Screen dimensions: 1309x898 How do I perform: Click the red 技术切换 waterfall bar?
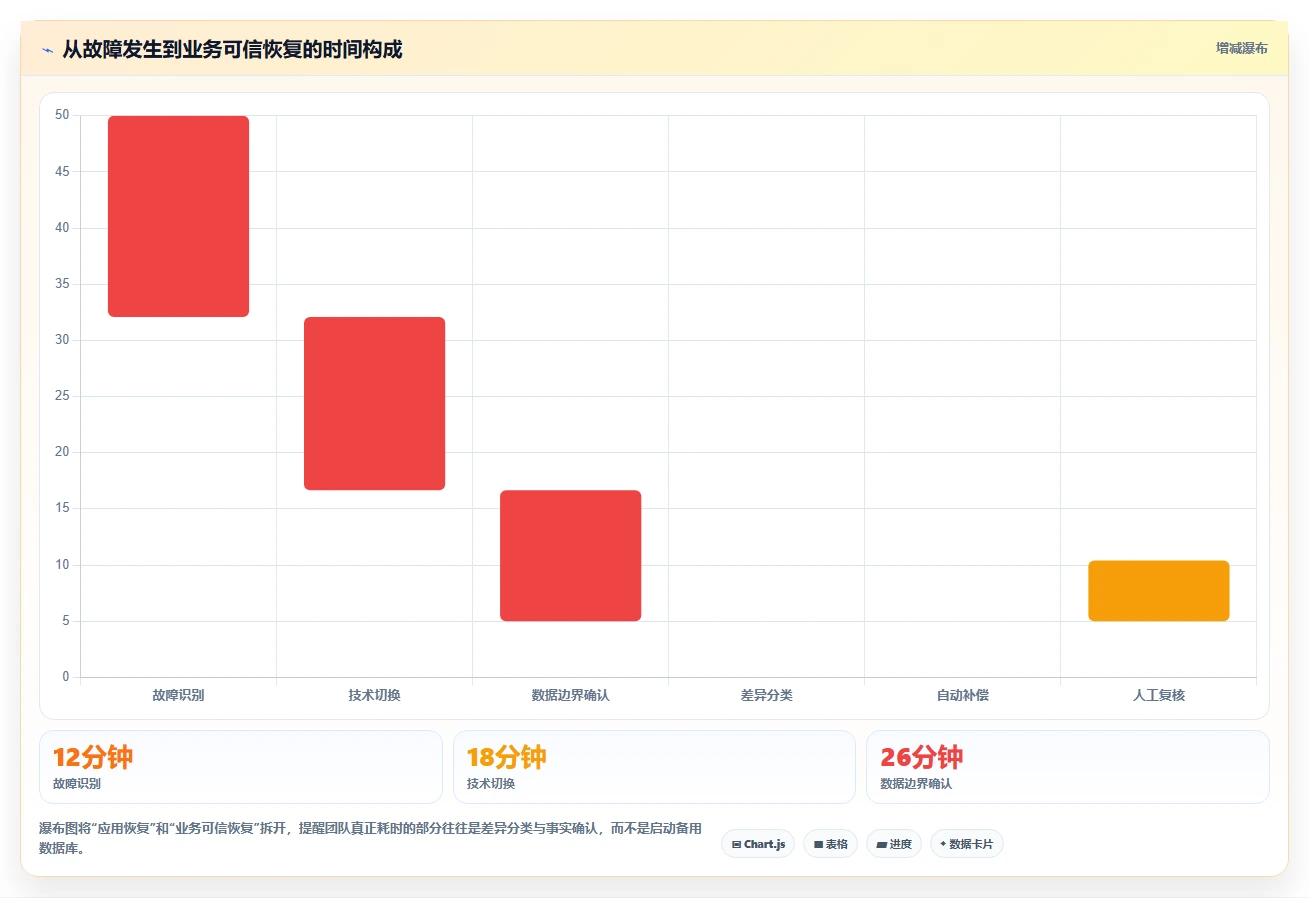(374, 403)
